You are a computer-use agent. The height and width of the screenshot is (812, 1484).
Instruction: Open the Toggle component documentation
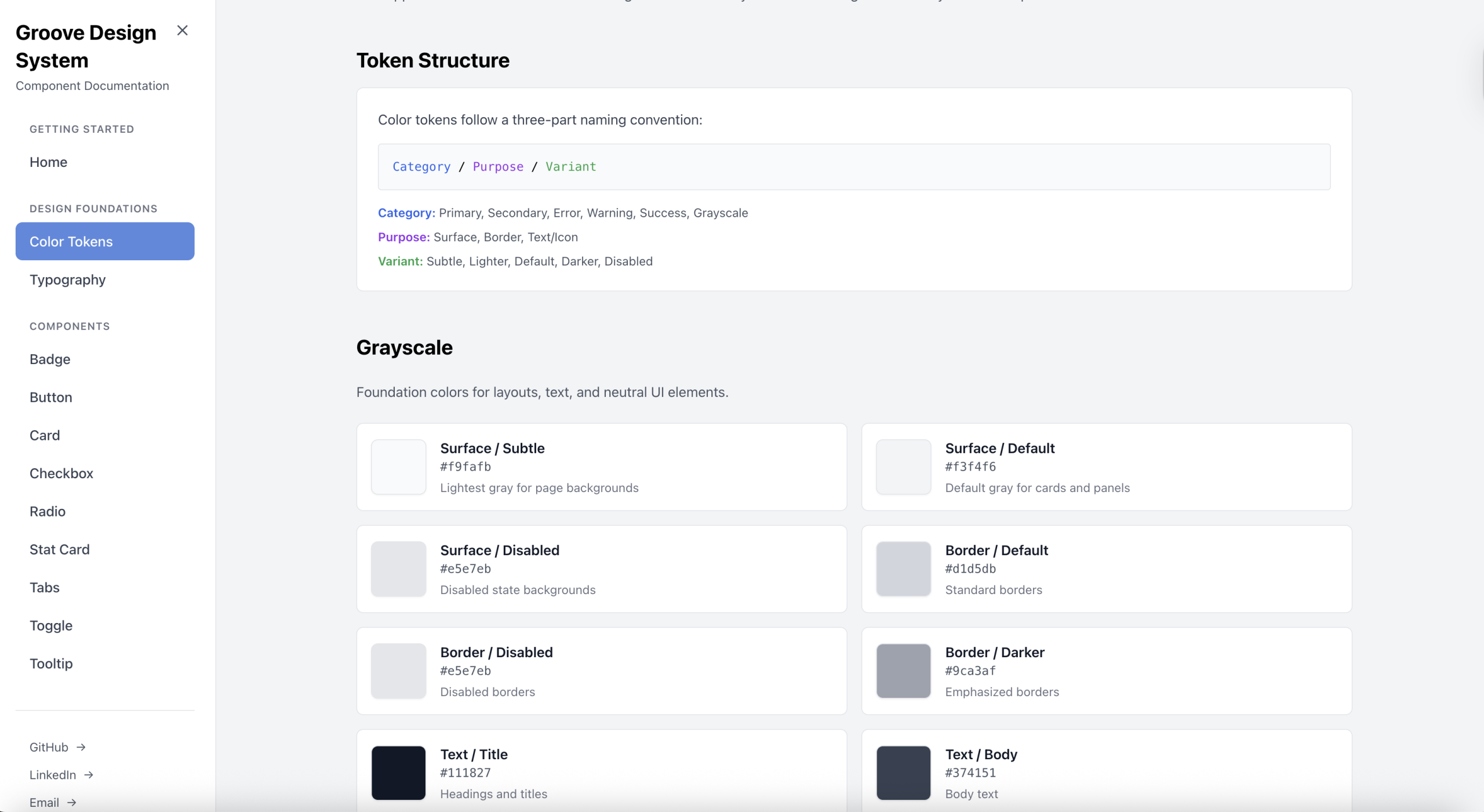click(51, 626)
